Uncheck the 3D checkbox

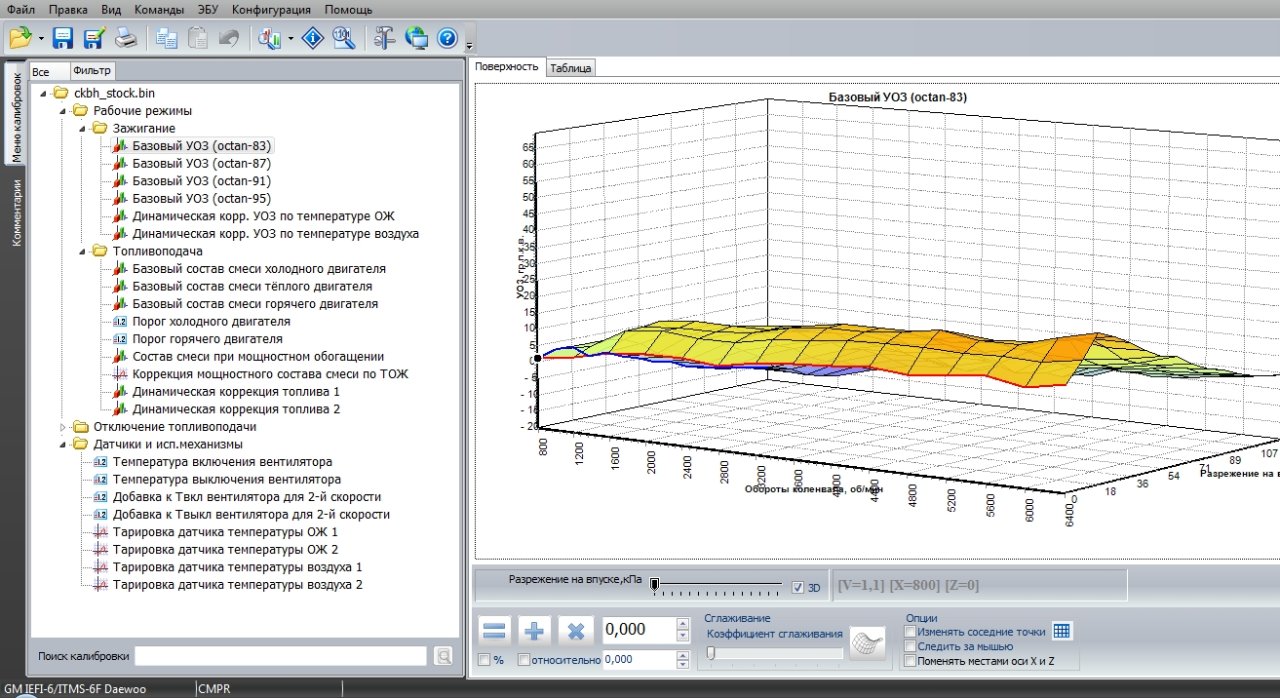click(x=797, y=588)
